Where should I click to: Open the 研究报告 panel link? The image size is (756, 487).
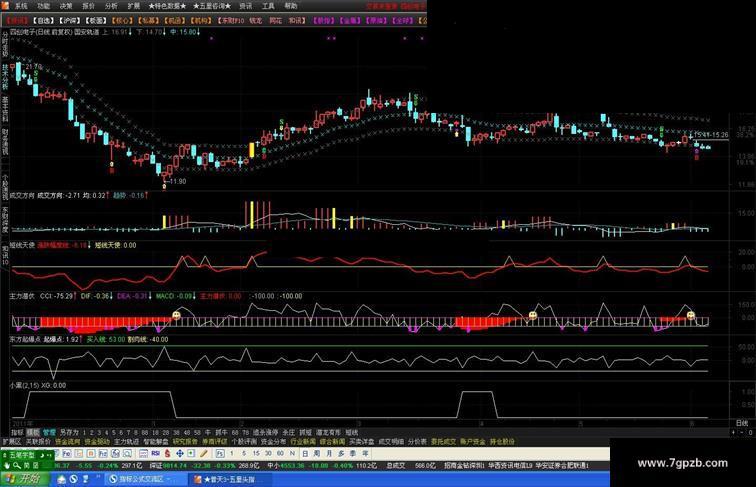[x=185, y=441]
